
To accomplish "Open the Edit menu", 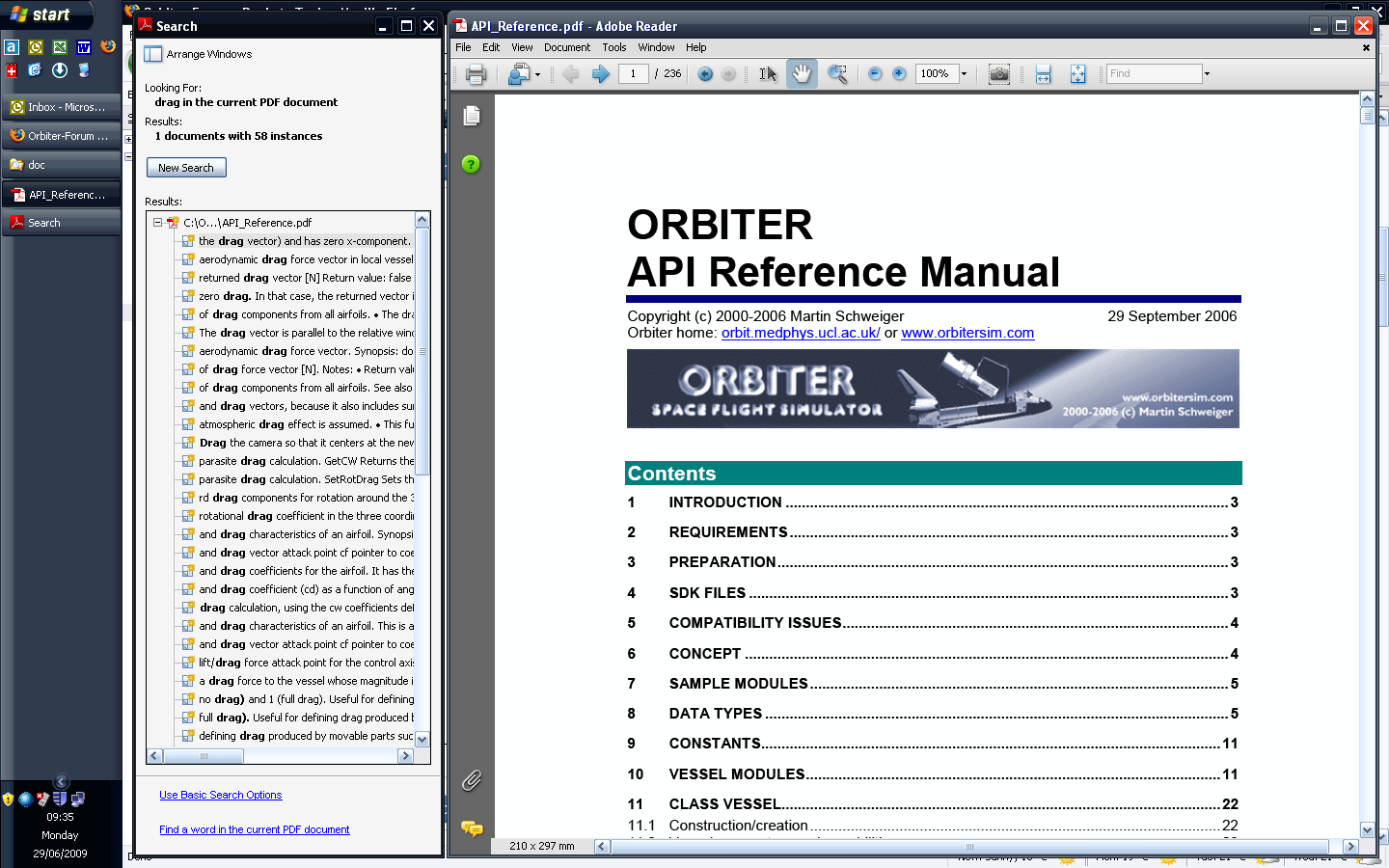I will click(491, 47).
